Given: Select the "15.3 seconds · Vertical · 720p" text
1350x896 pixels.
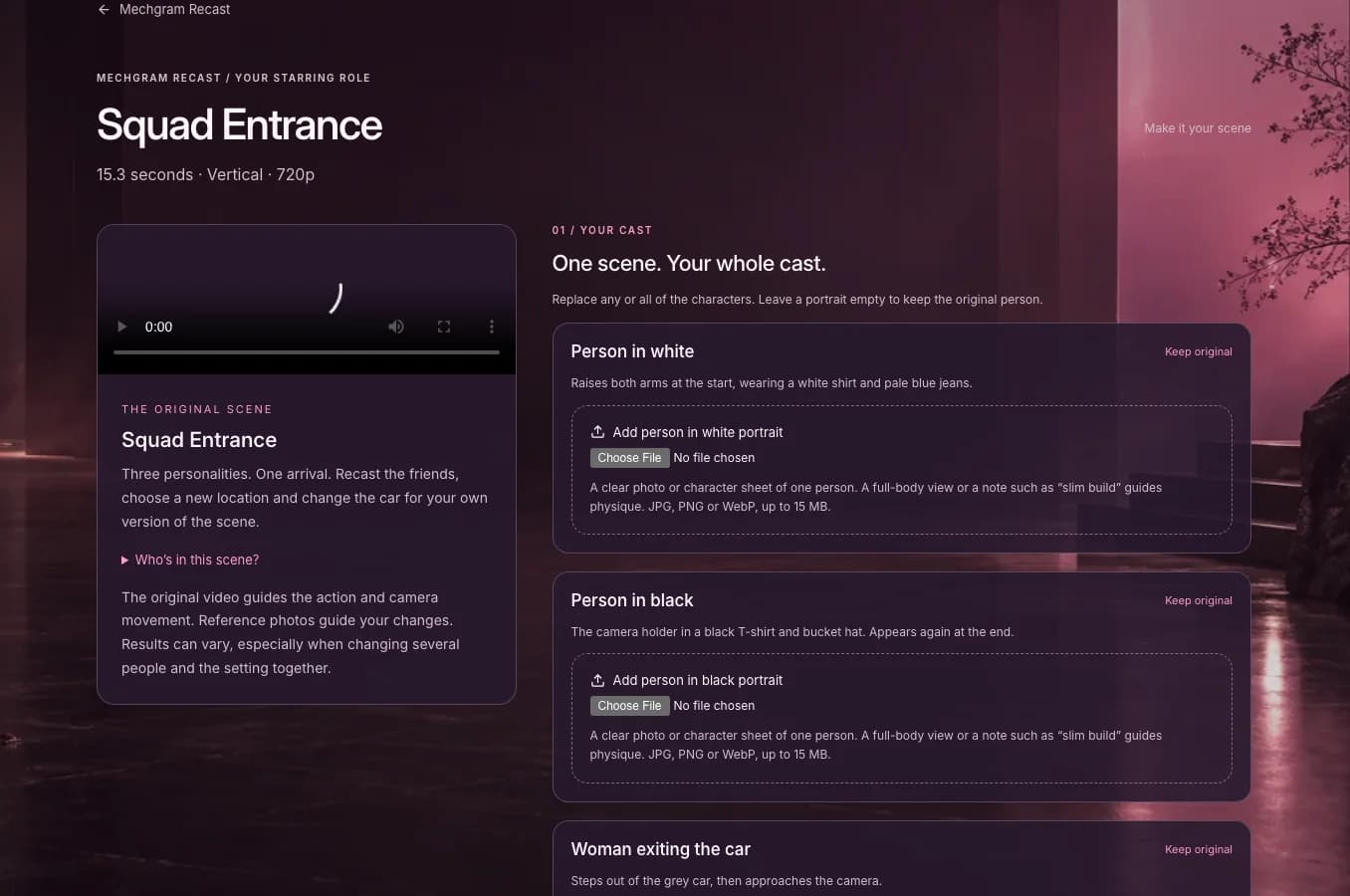Looking at the screenshot, I should click(x=205, y=174).
